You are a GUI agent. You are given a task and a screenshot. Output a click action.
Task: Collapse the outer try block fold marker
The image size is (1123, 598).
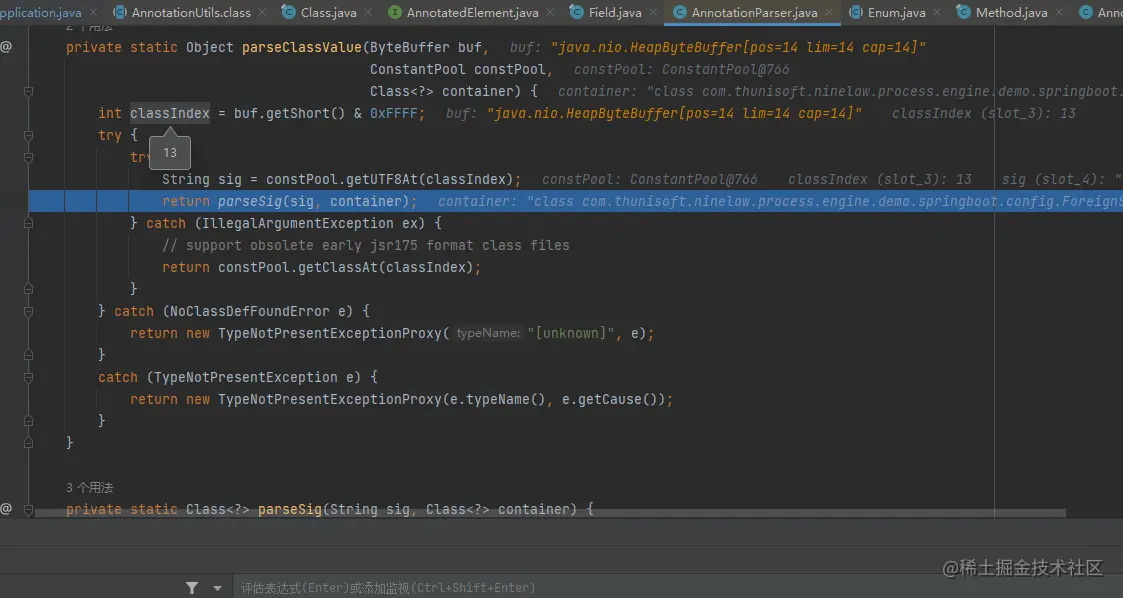click(29, 135)
